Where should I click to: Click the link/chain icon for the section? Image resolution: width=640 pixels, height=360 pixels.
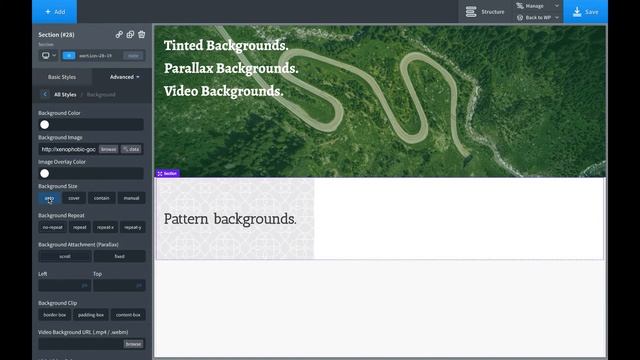pos(119,35)
